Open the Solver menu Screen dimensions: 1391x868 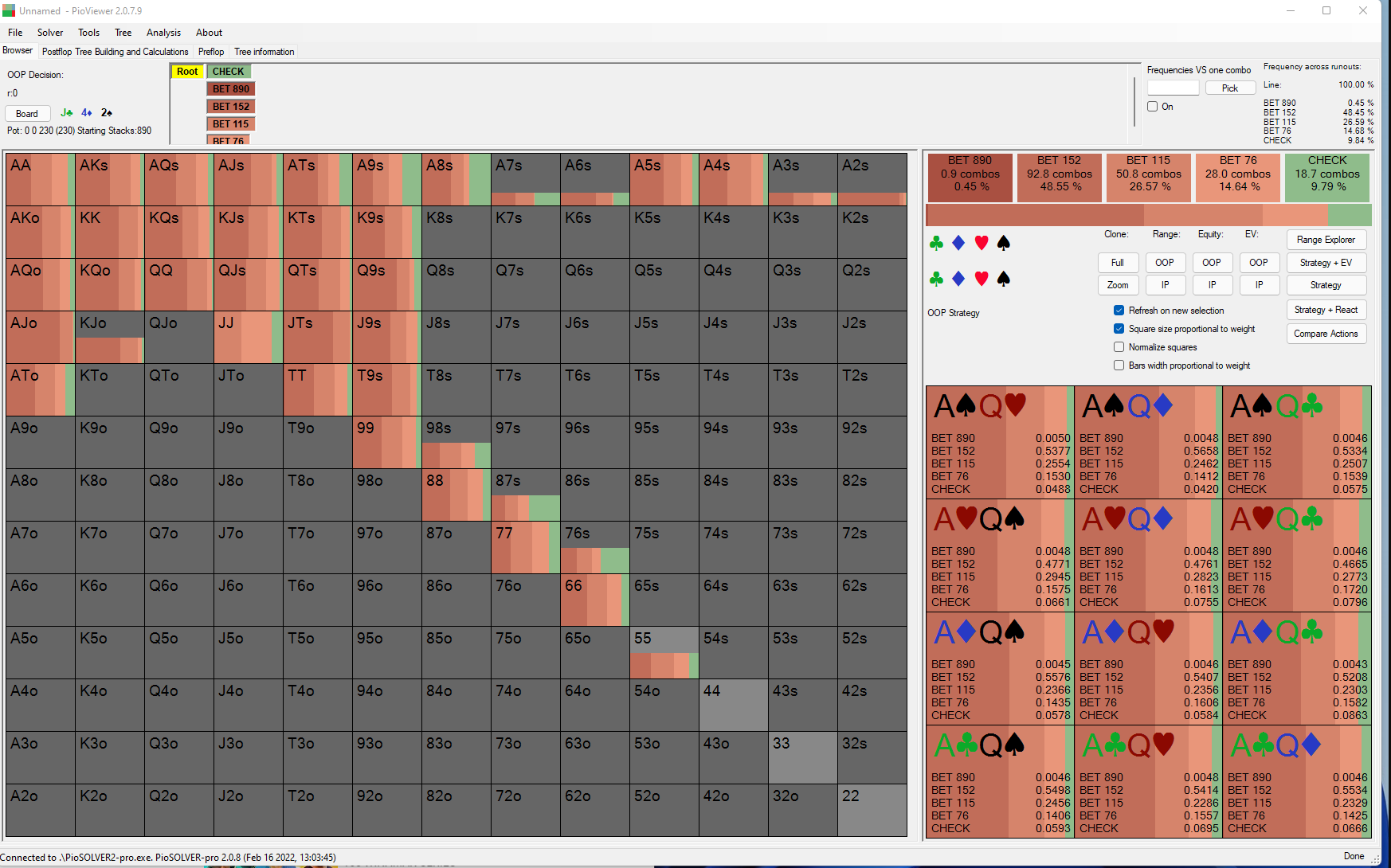pyautogui.click(x=50, y=33)
